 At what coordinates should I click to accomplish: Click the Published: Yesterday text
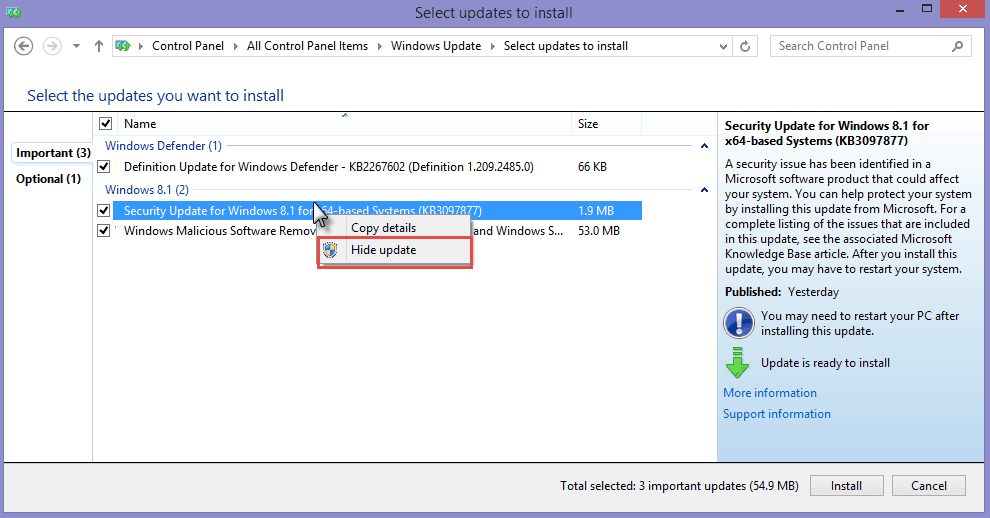coord(782,292)
